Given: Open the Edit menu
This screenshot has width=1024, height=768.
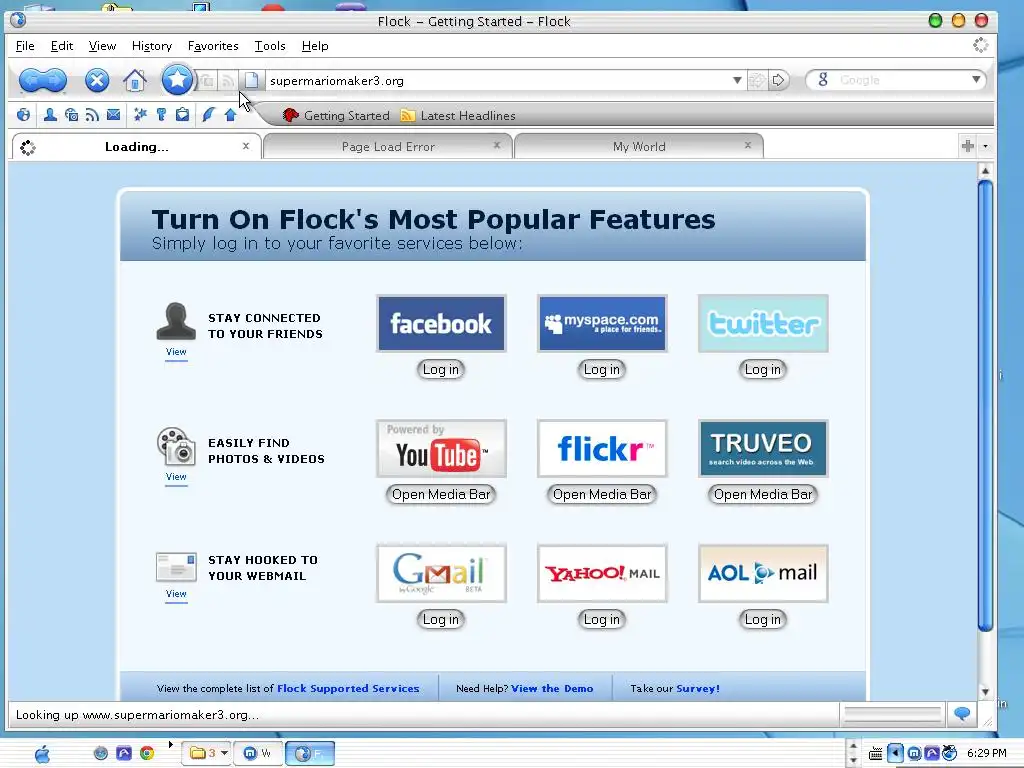Looking at the screenshot, I should pyautogui.click(x=62, y=46).
